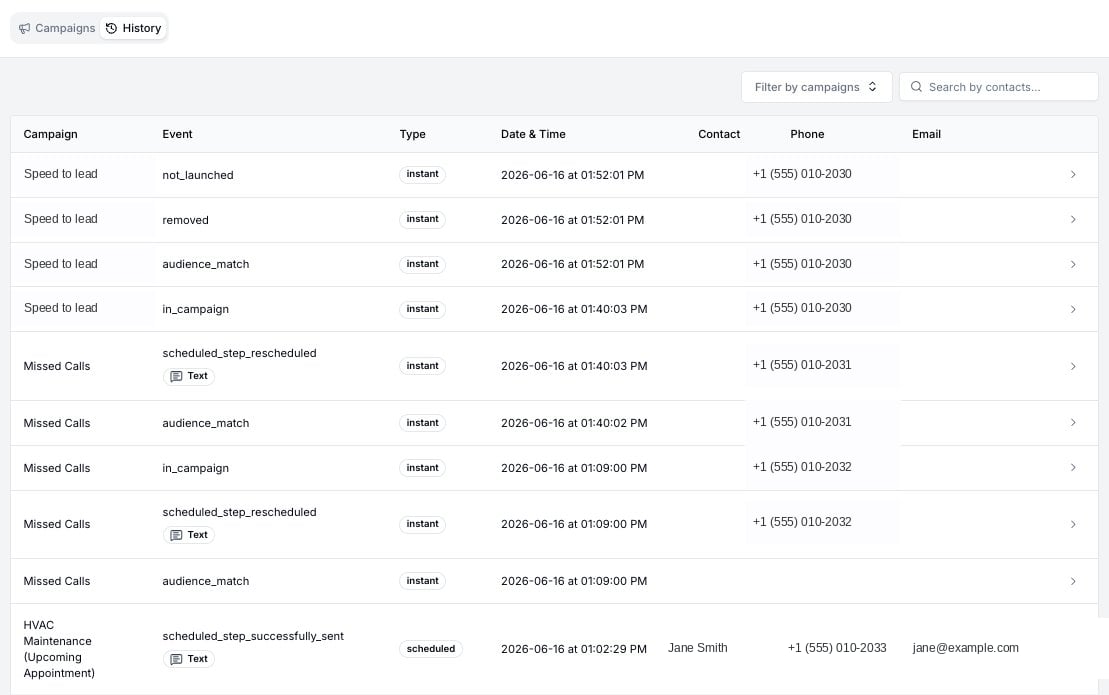Image resolution: width=1109 pixels, height=695 pixels.
Task: Select the Event column header
Action: click(177, 134)
